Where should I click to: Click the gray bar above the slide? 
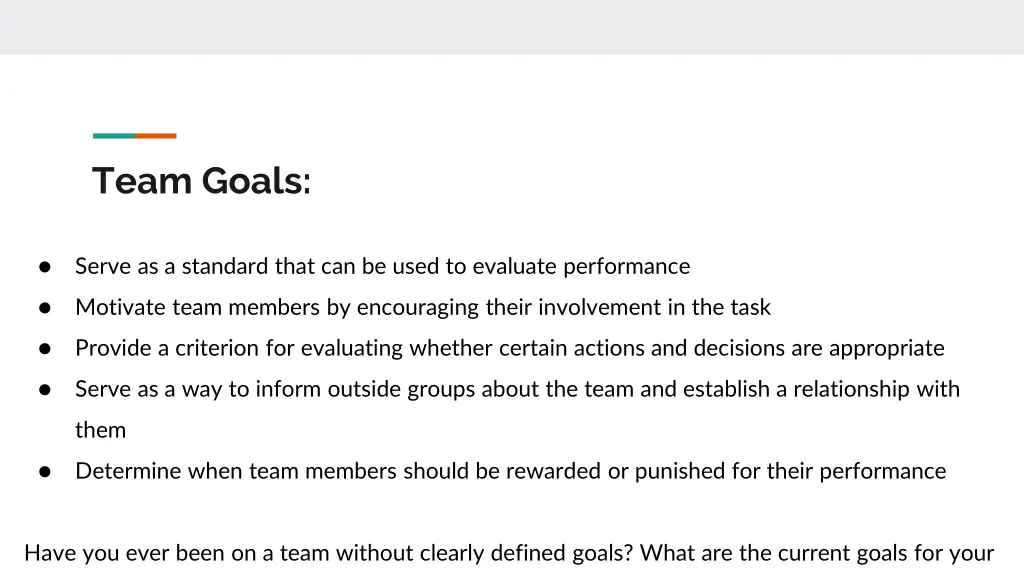coord(512,27)
